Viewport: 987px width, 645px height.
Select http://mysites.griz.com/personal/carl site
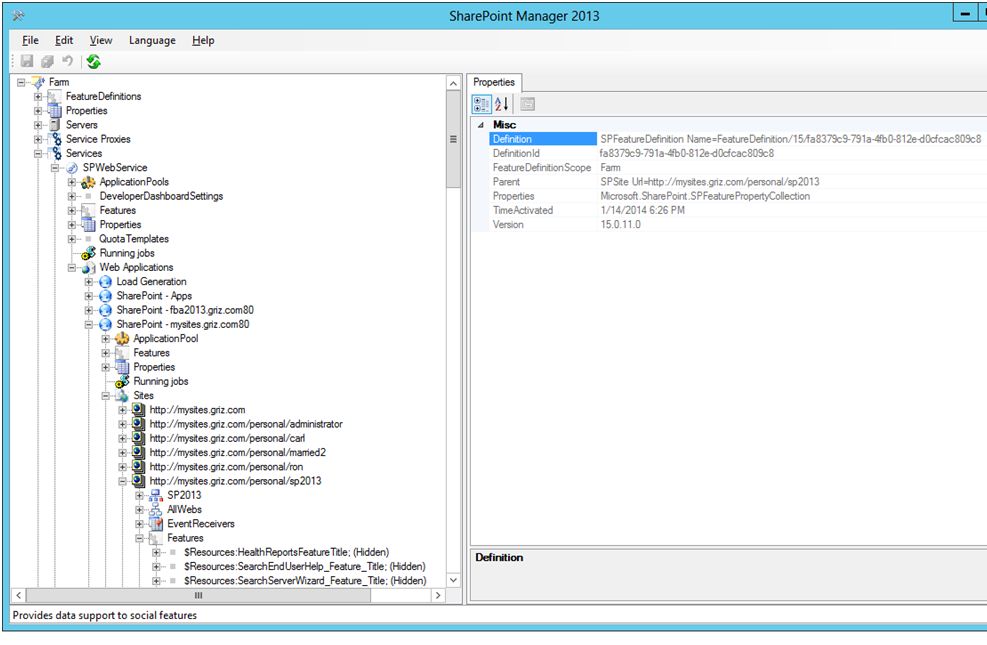coord(227,438)
